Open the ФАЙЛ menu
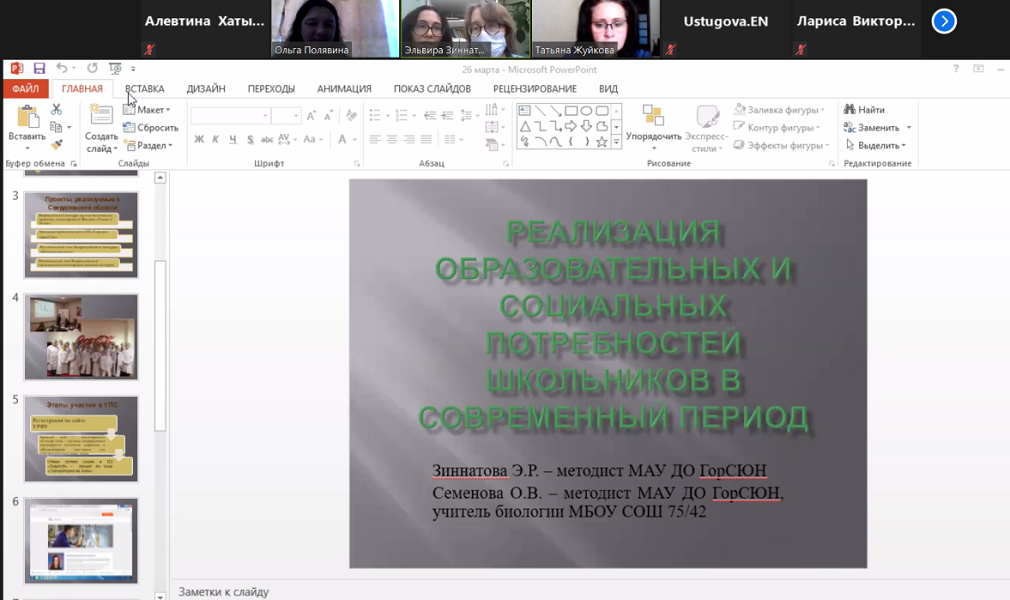The image size is (1010, 600). click(x=25, y=89)
